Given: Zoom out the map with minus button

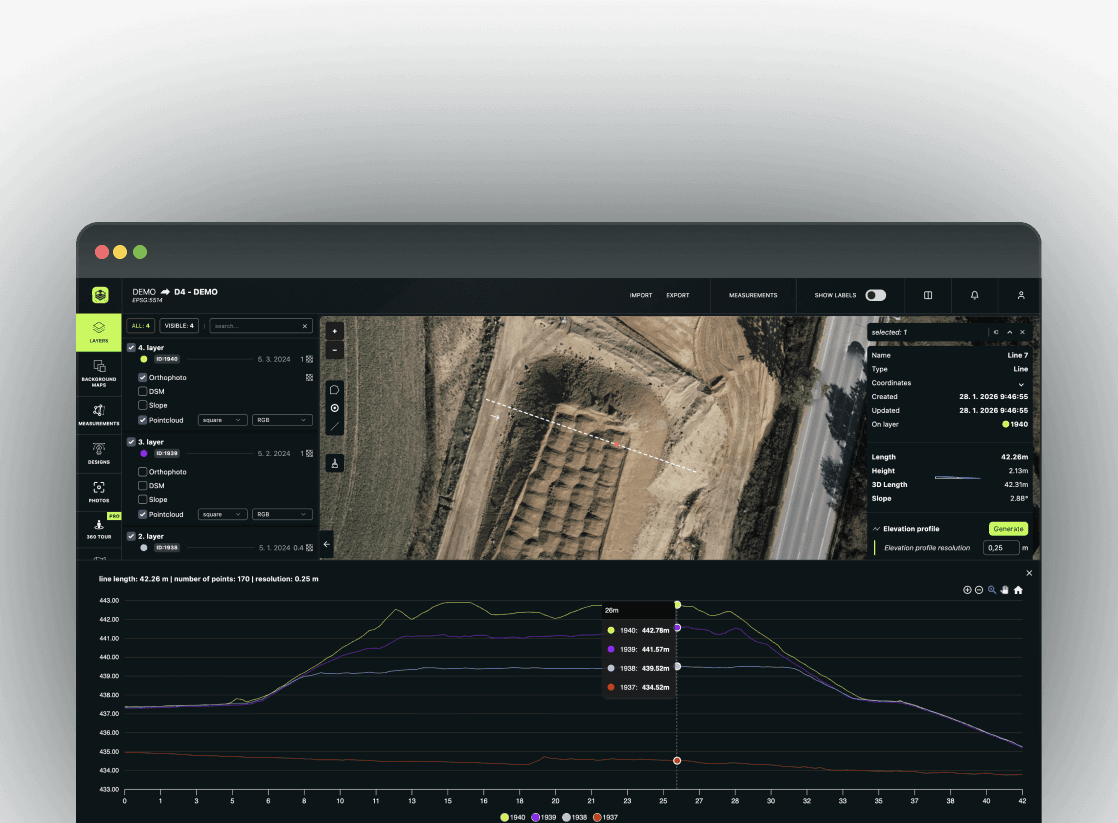Looking at the screenshot, I should [334, 350].
